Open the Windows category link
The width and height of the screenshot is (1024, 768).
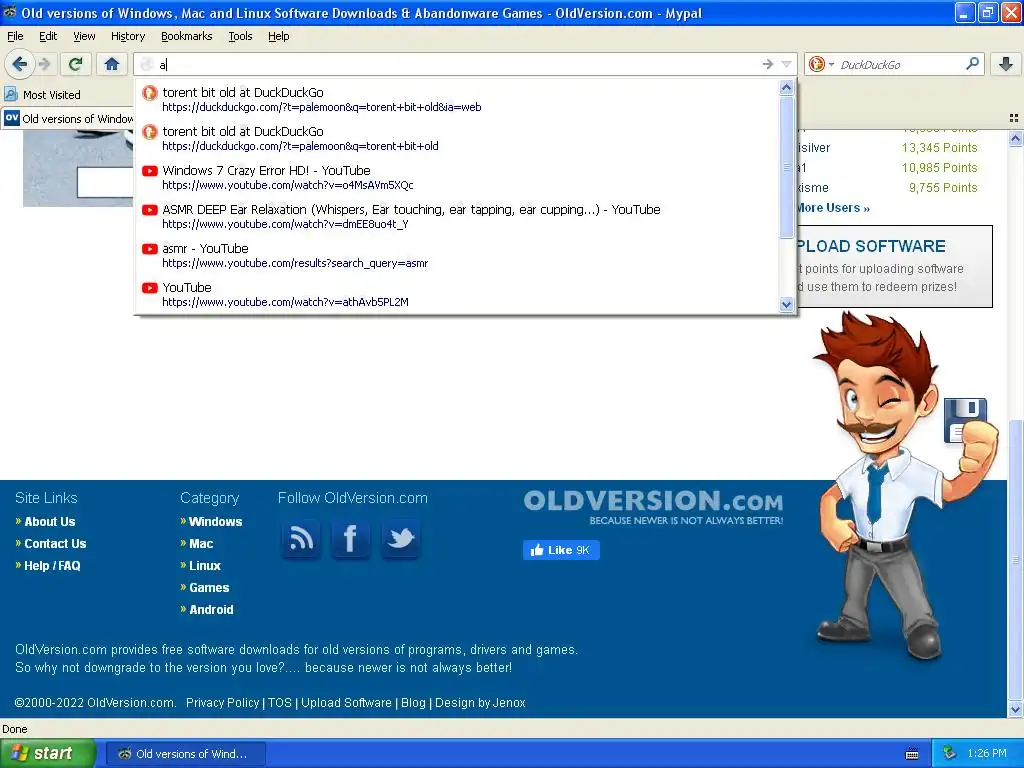coord(216,522)
